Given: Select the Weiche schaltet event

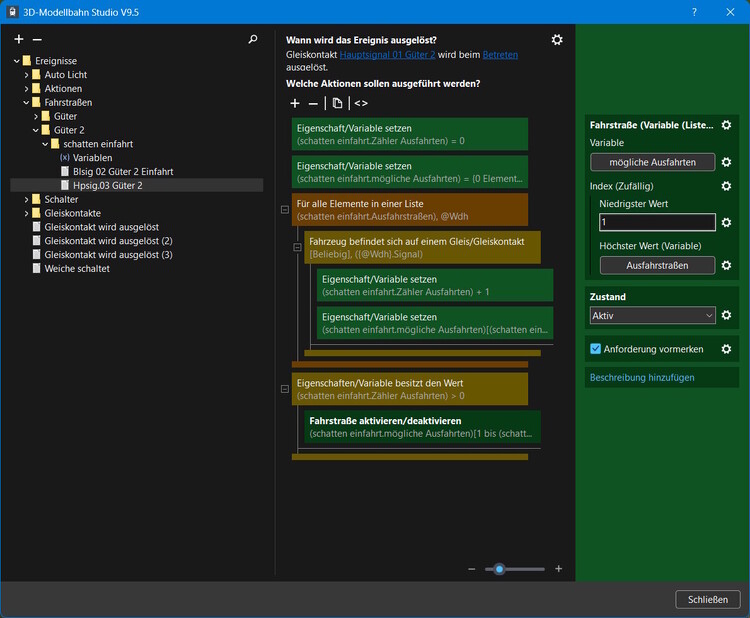Looking at the screenshot, I should 77,269.
